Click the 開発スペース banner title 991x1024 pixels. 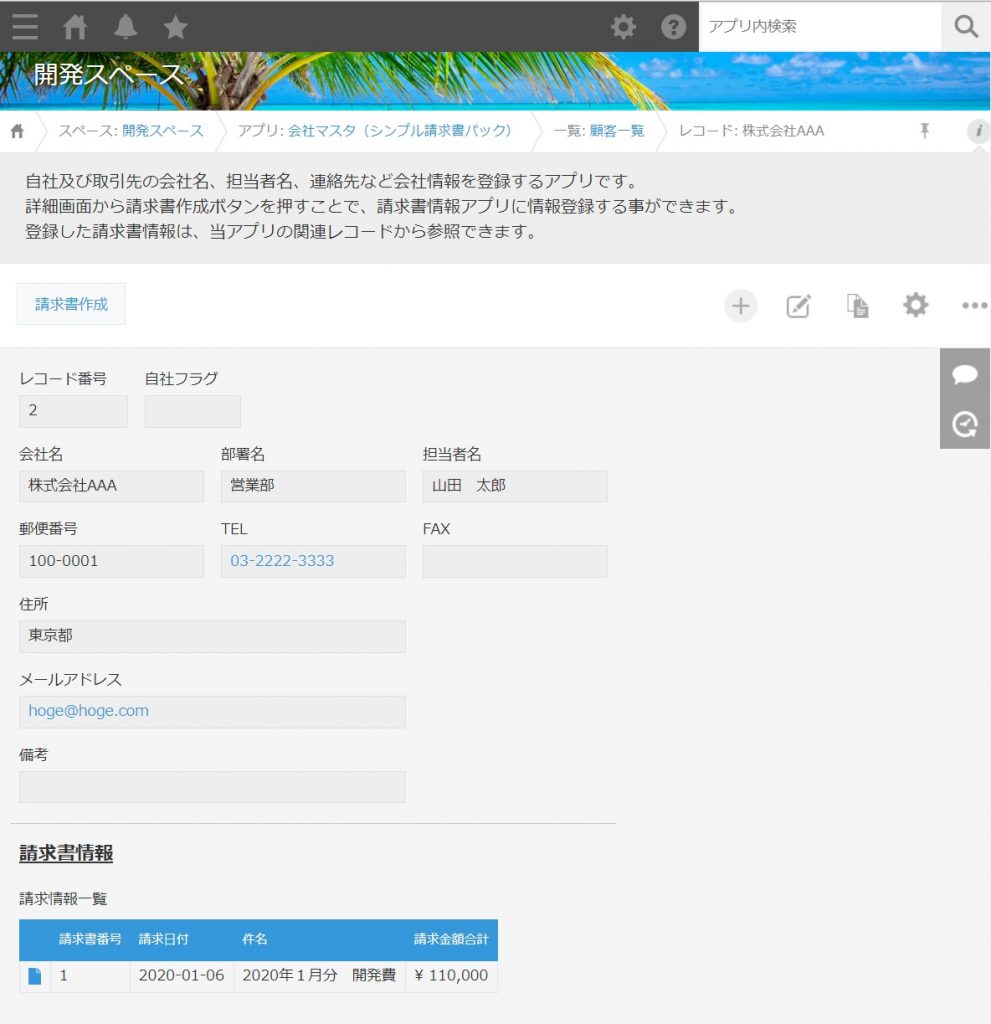click(108, 74)
